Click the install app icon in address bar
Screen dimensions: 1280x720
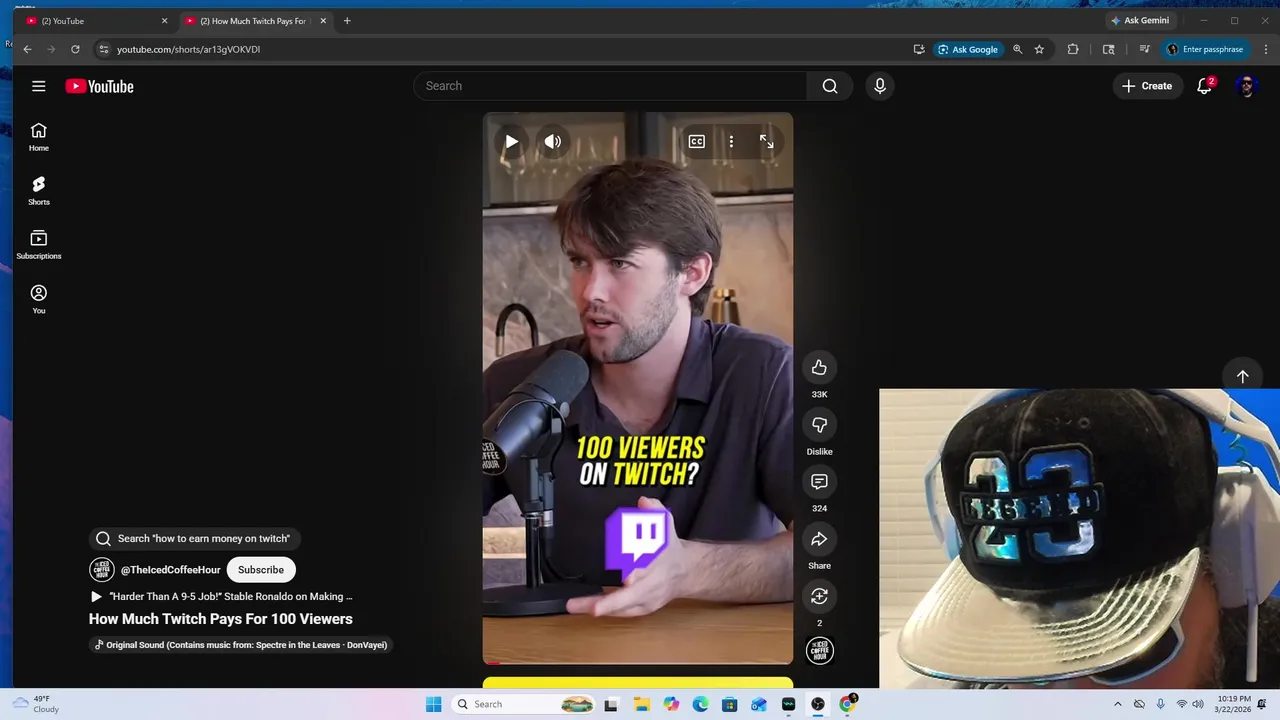919,49
